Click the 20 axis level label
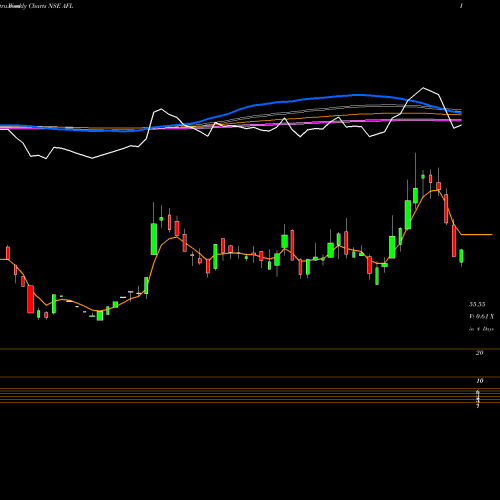 tap(480, 353)
